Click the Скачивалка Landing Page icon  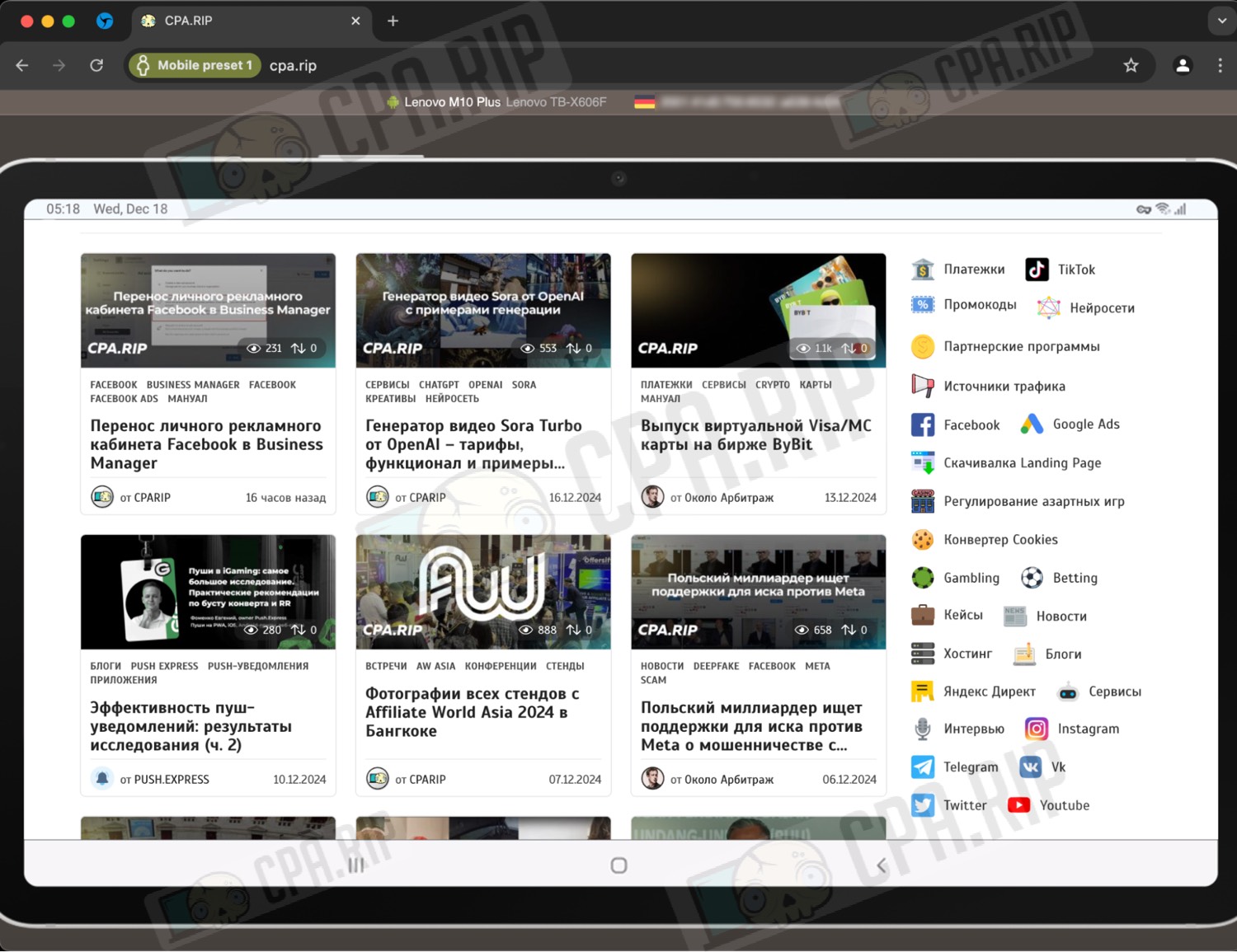coord(923,462)
